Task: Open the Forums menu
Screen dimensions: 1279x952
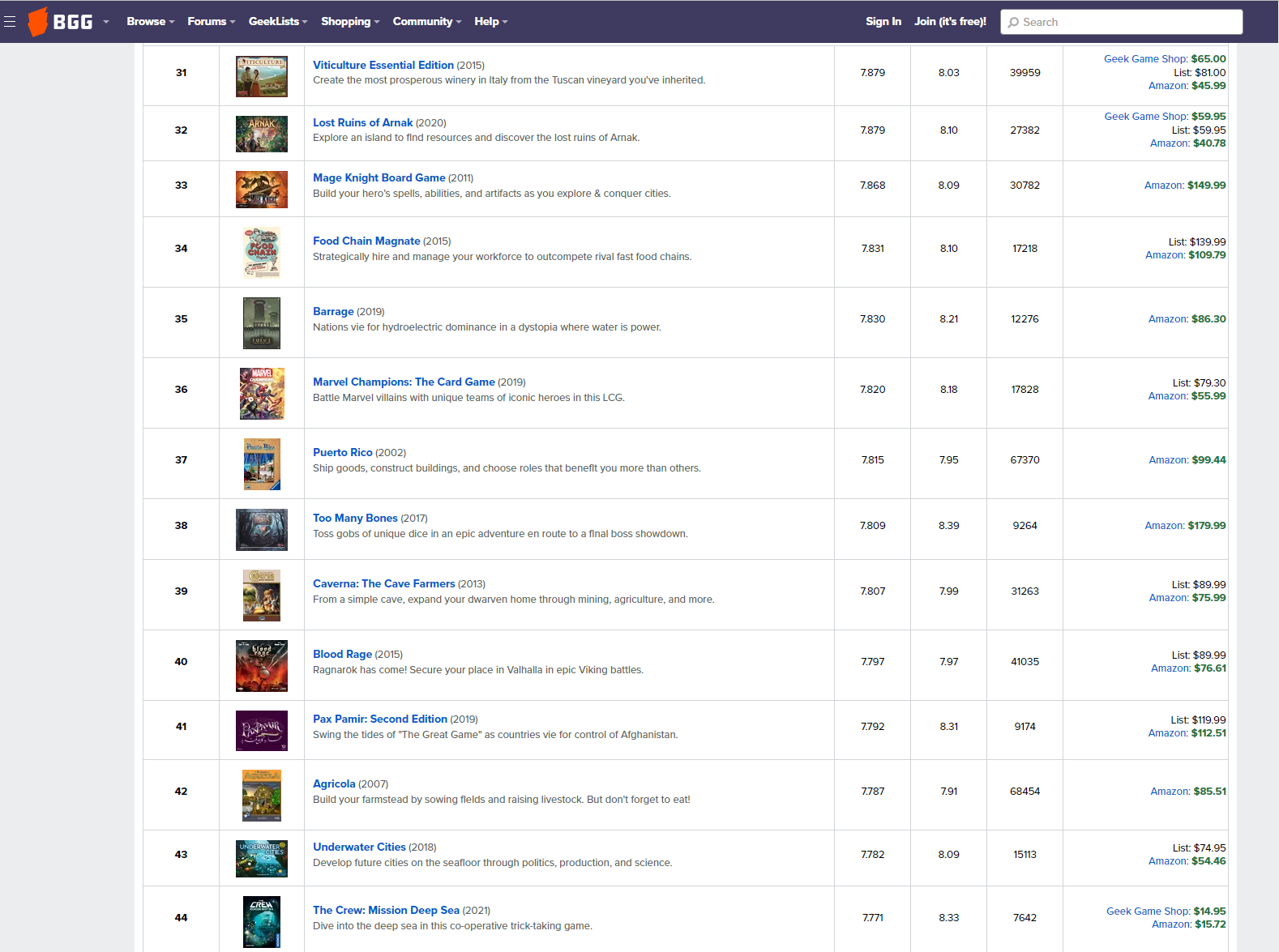Action: 212,22
